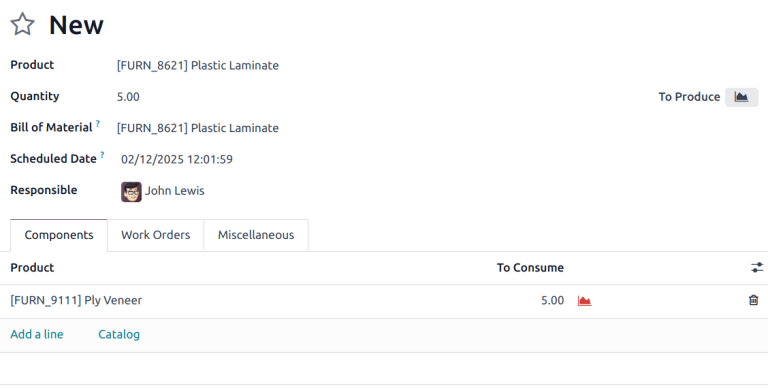Add a line to components
This screenshot has height=388, width=768.
(37, 335)
